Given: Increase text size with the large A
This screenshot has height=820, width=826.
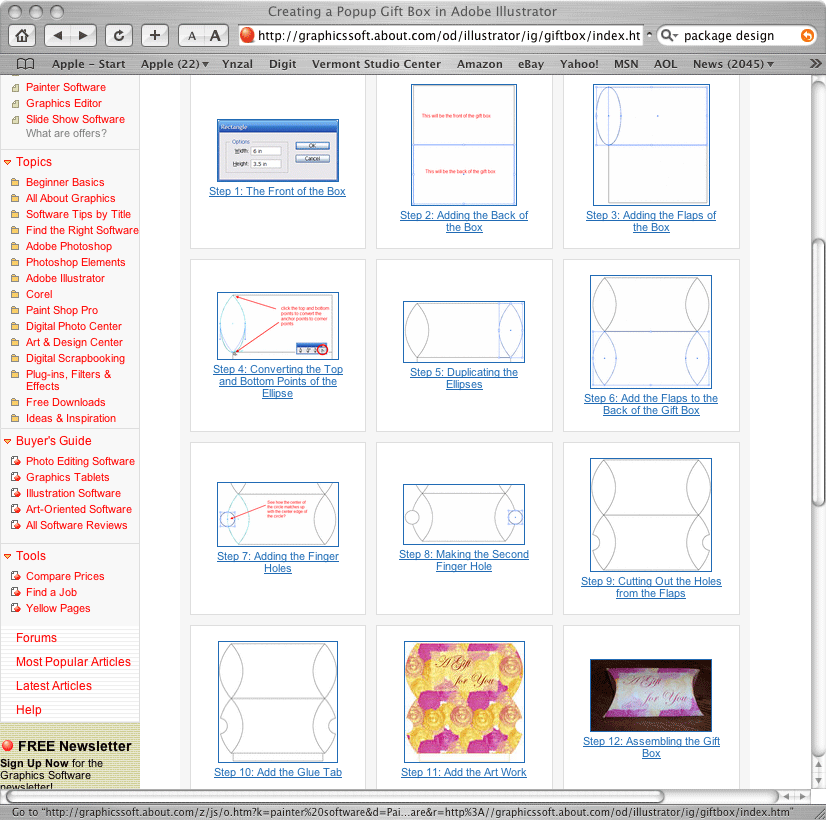Looking at the screenshot, I should point(215,36).
